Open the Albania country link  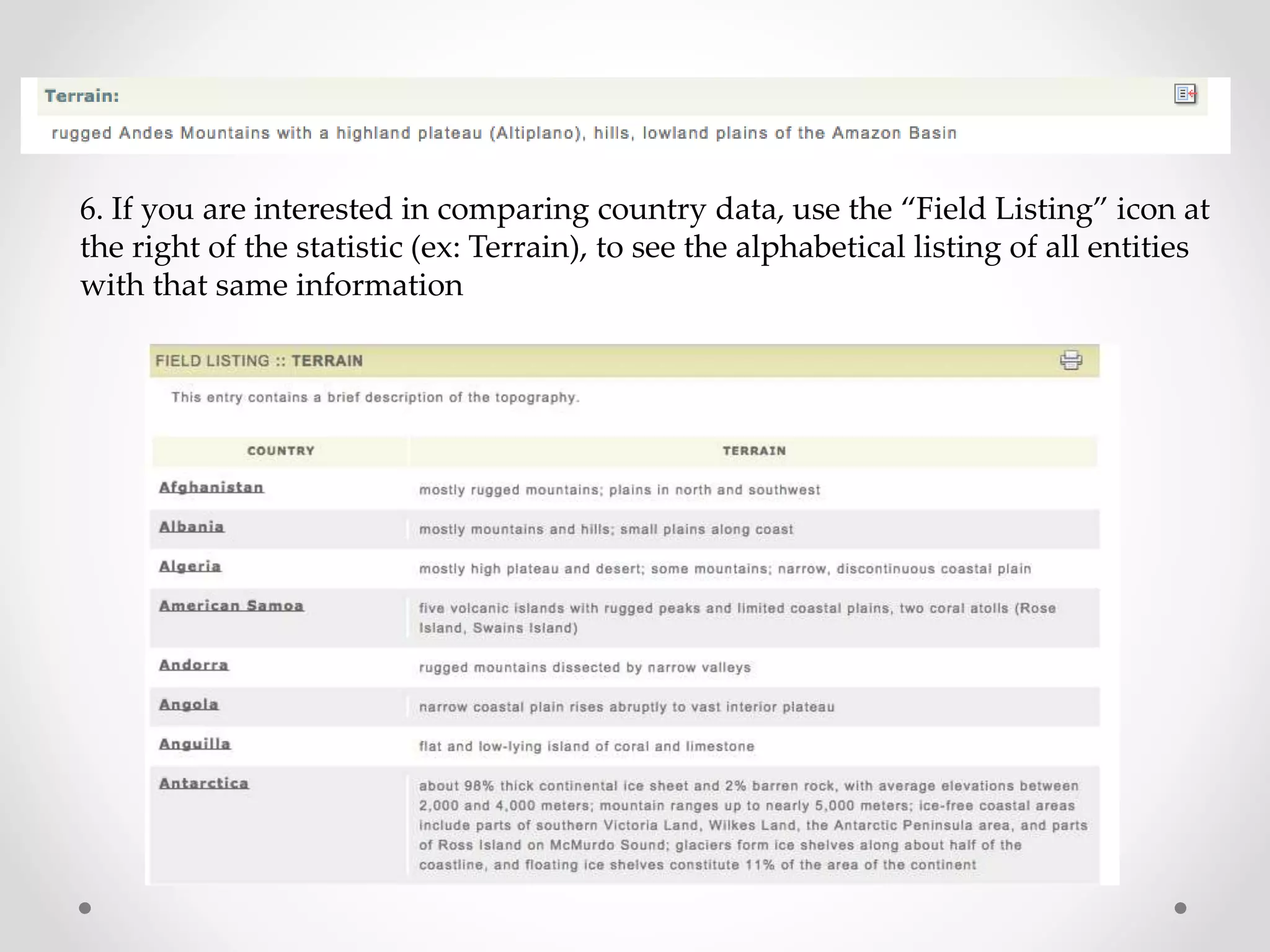tap(192, 527)
